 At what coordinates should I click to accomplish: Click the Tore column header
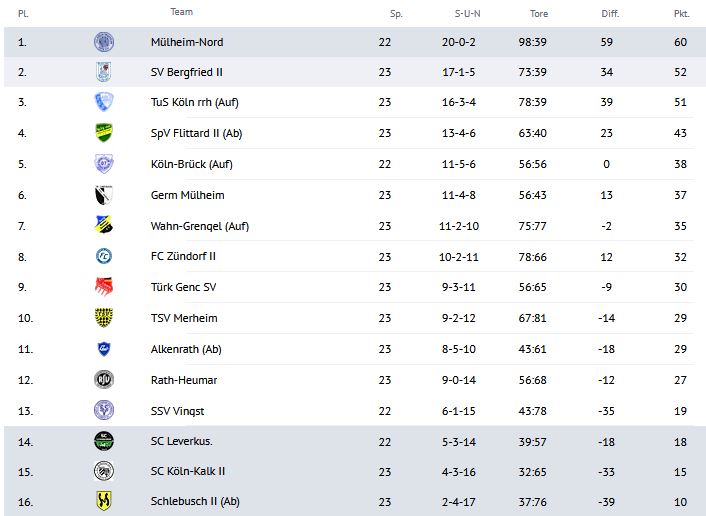click(539, 14)
